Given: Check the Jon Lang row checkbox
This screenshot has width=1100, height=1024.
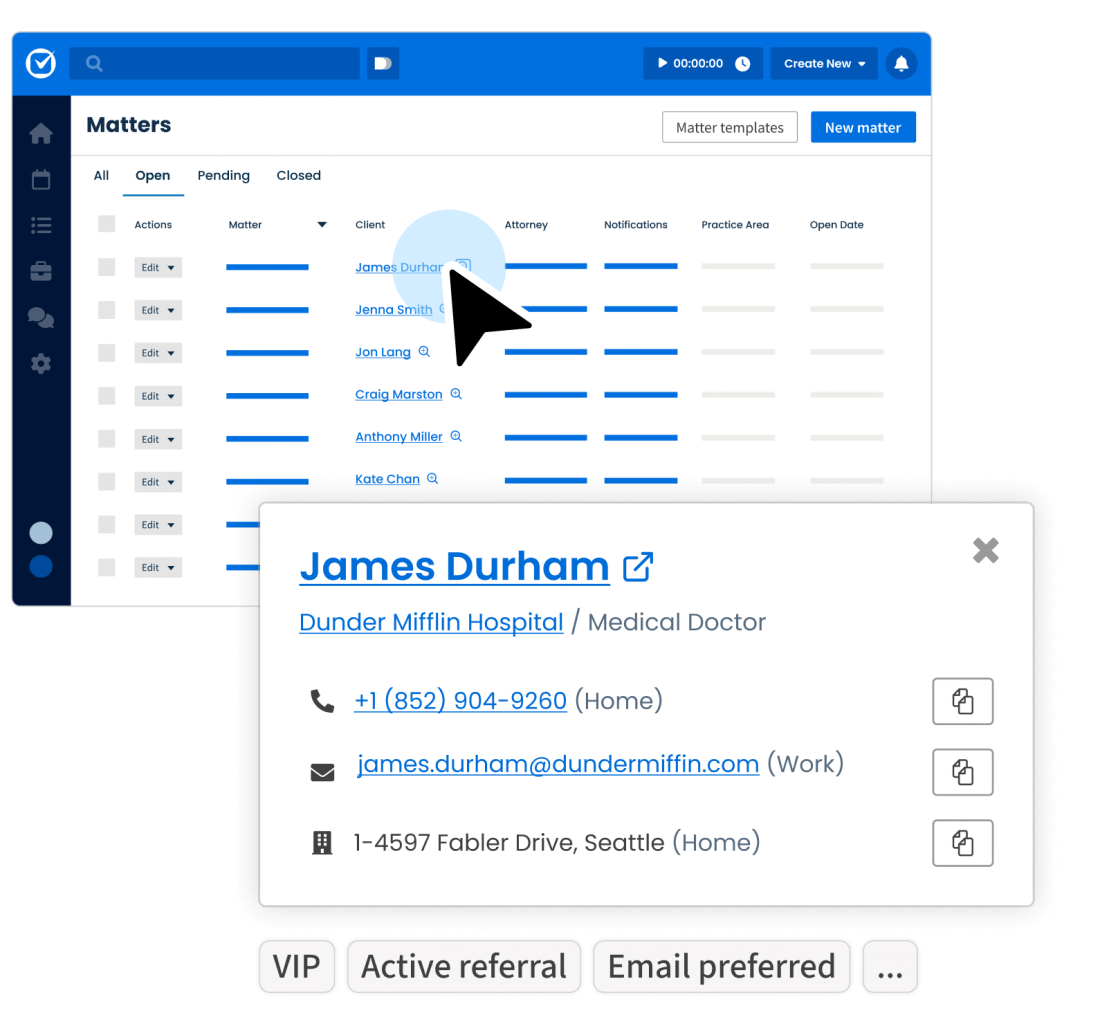Looking at the screenshot, I should tap(107, 353).
